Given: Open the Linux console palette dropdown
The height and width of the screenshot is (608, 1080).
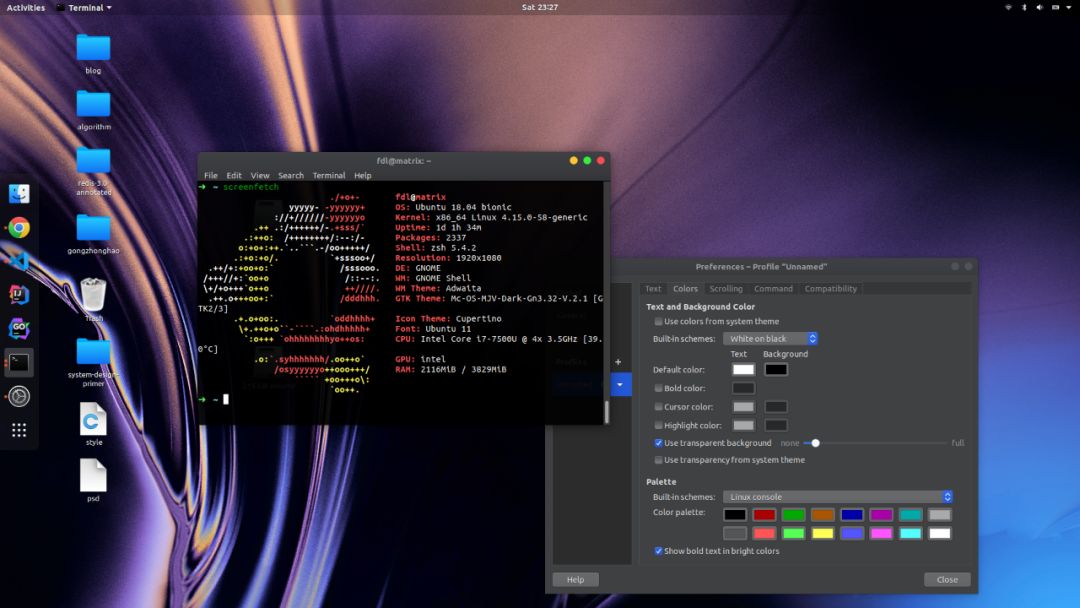Looking at the screenshot, I should [838, 496].
